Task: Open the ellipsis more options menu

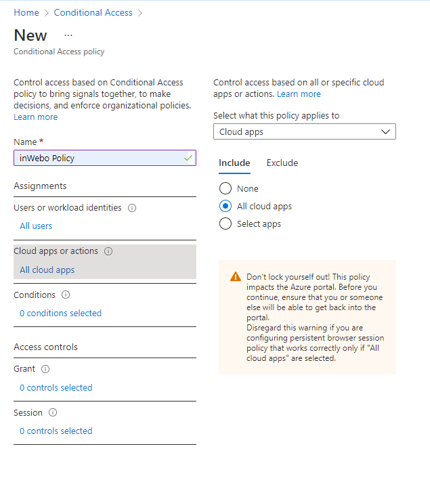Action: pyautogui.click(x=68, y=35)
